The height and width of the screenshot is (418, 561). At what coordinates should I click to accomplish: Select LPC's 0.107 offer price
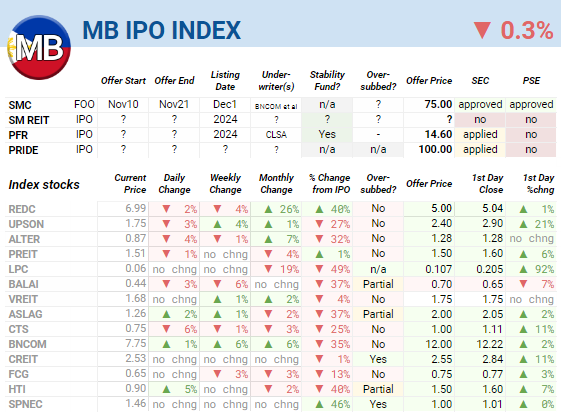438,269
